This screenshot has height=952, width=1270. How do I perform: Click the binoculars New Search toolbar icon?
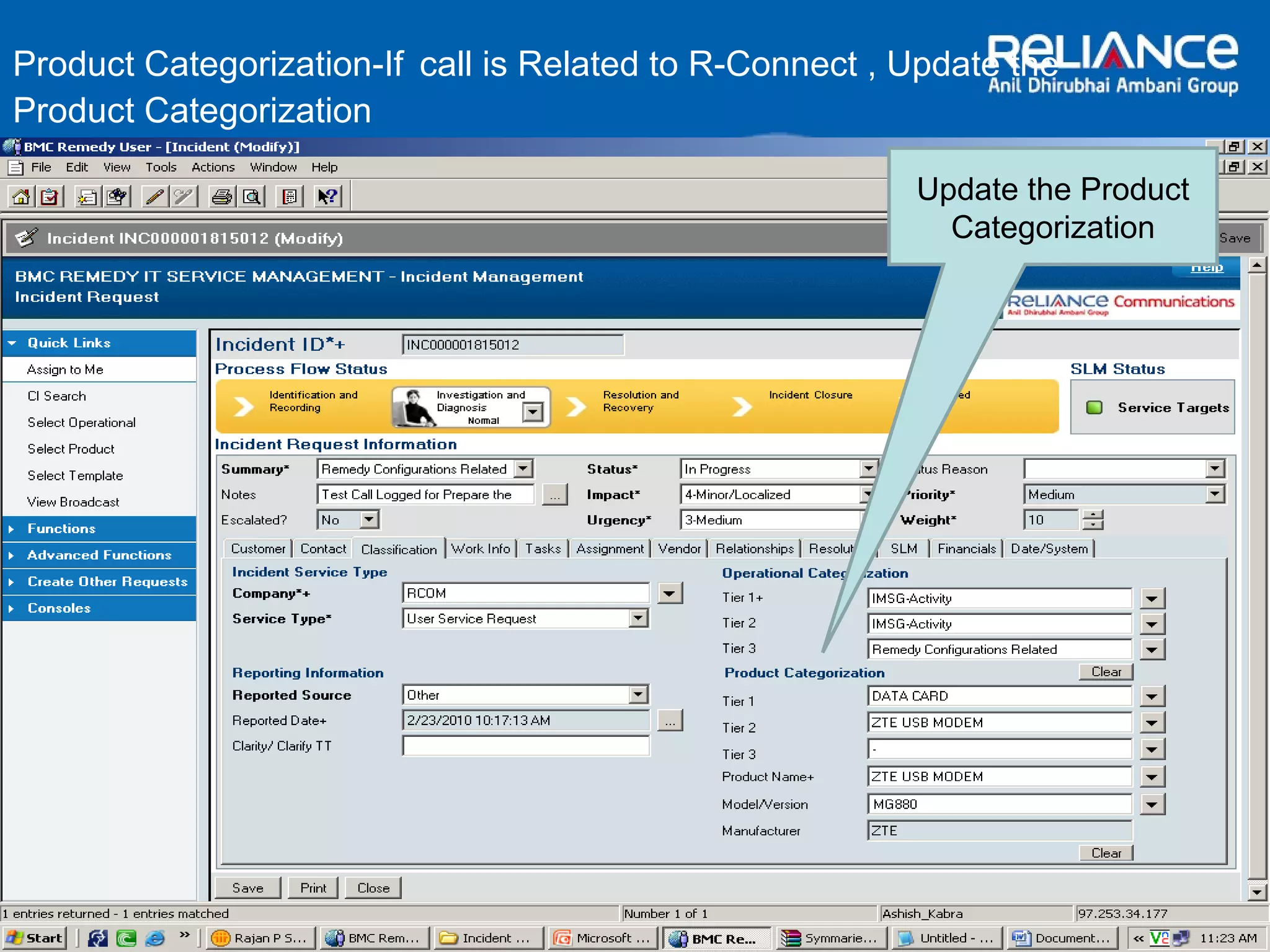(117, 197)
